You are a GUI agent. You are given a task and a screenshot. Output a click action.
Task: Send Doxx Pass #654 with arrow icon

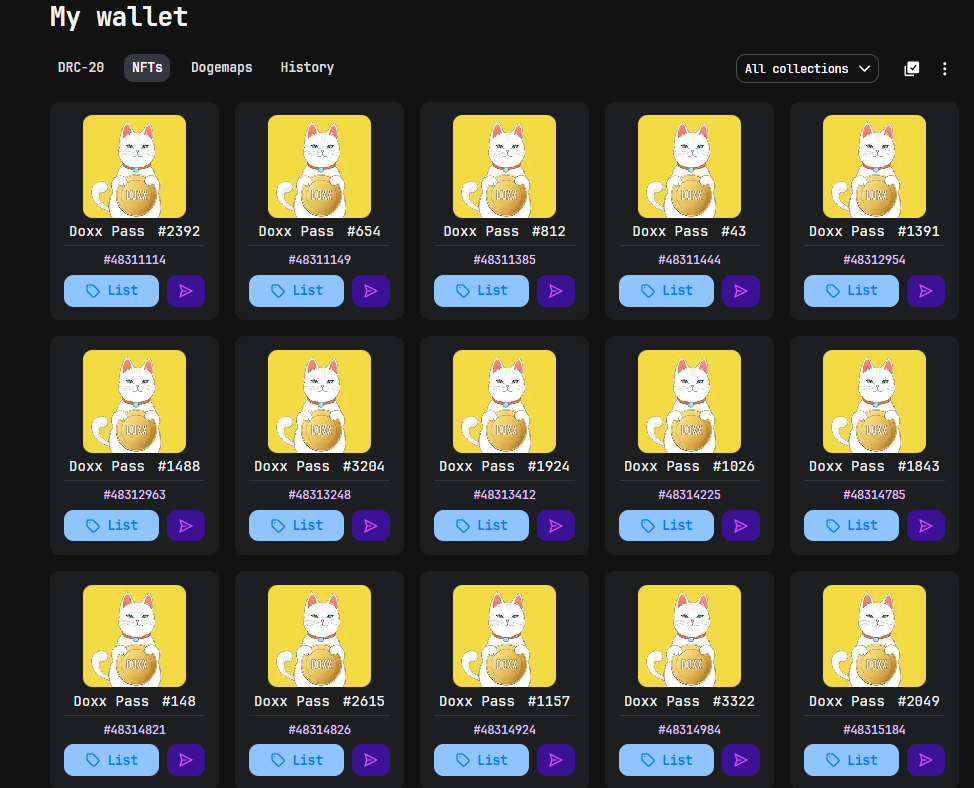tap(371, 291)
